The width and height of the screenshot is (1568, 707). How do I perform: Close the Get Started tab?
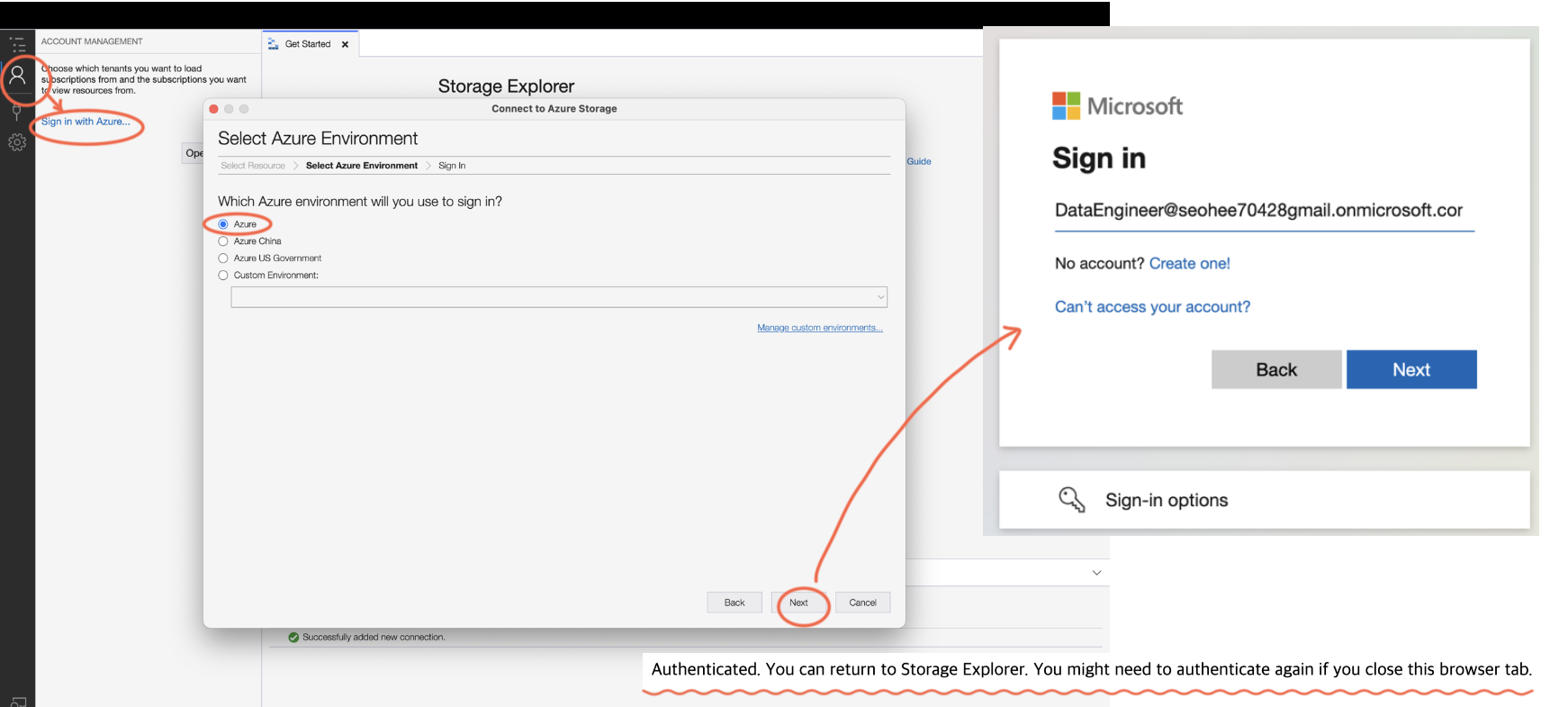345,44
